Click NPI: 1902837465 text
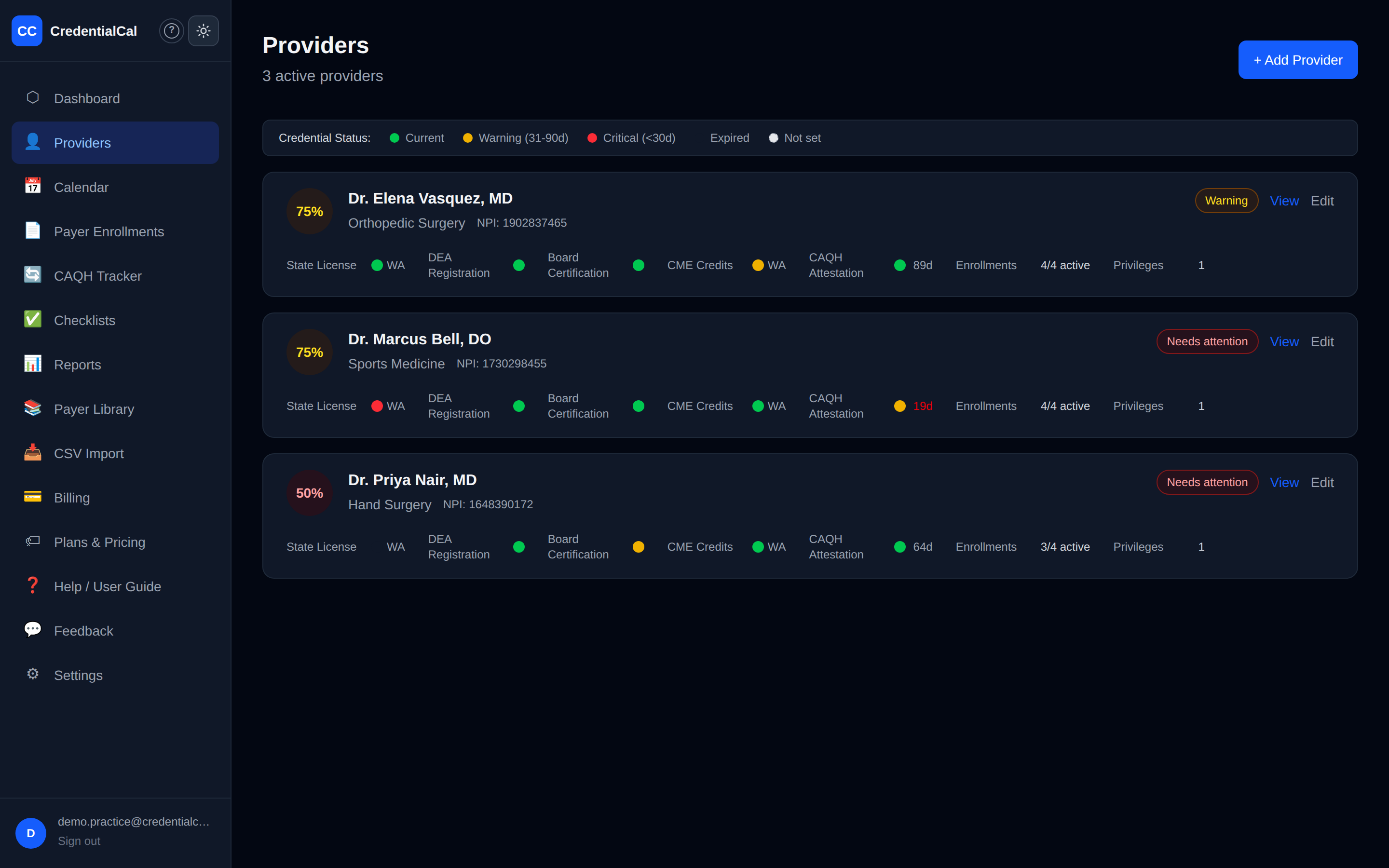The image size is (1389, 868). point(522,223)
